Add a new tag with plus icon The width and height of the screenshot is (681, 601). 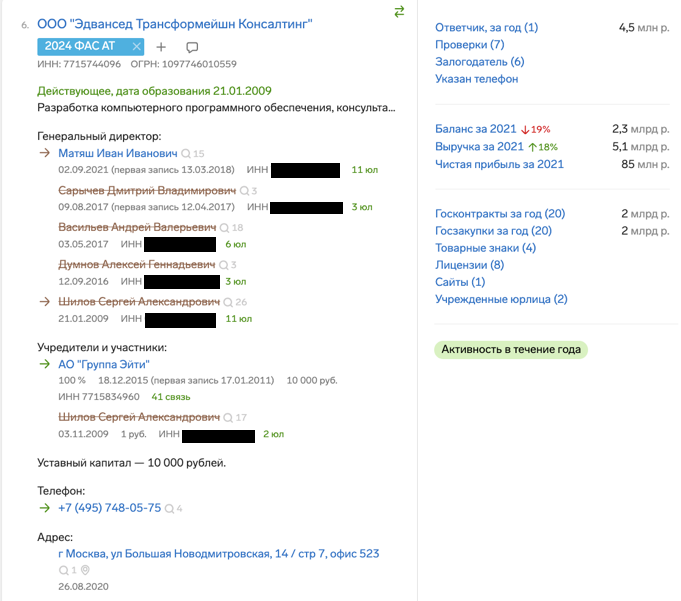pyautogui.click(x=161, y=47)
